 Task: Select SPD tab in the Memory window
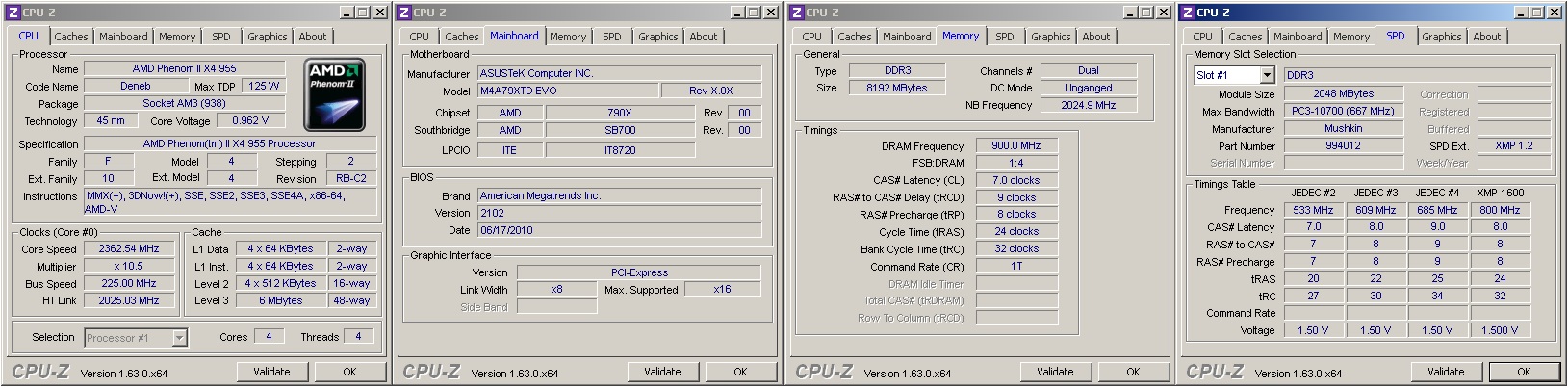[1005, 37]
